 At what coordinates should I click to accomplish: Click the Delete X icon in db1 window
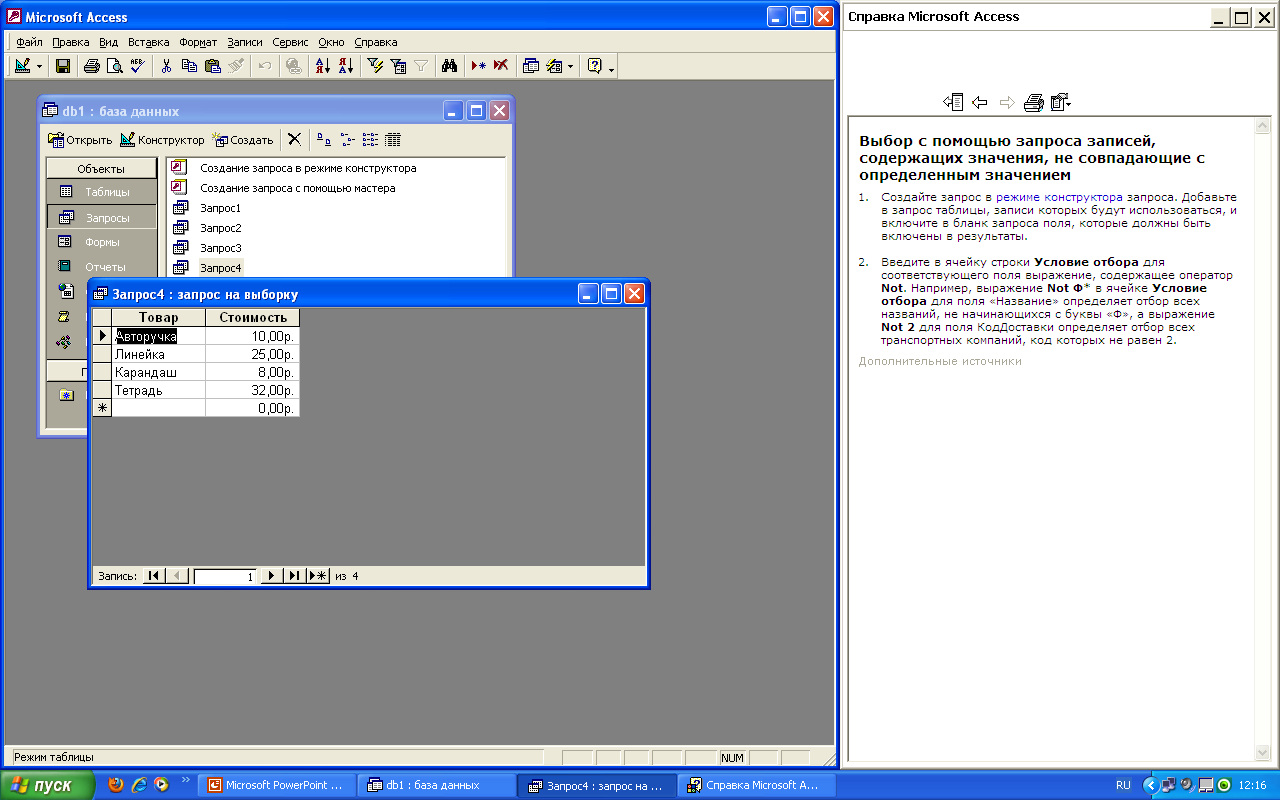point(294,140)
